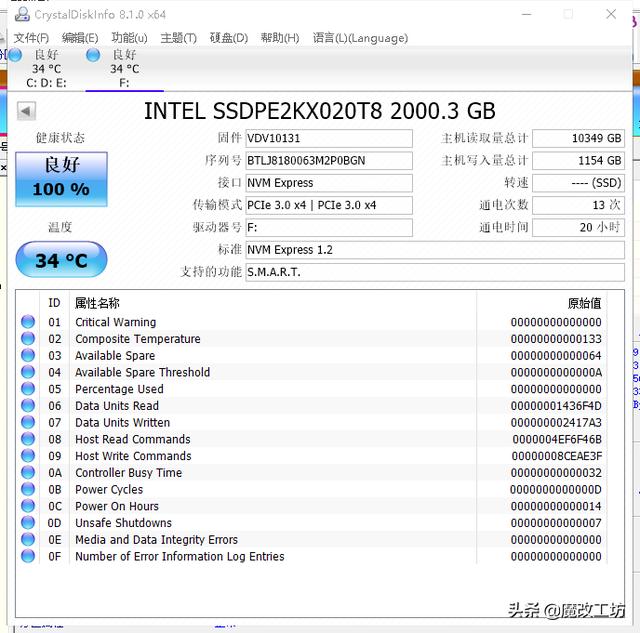The width and height of the screenshot is (640, 633).
Task: Select the Critical Warning attribute name
Action: click(x=116, y=322)
